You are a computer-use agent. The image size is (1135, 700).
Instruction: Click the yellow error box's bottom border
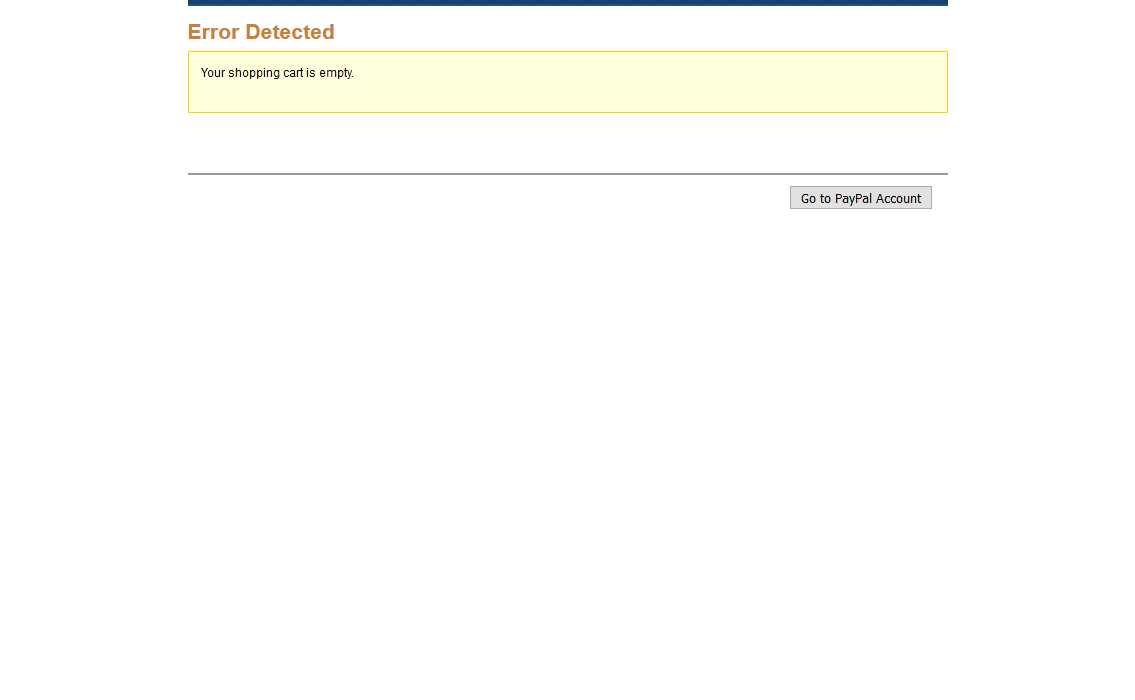click(x=567, y=112)
